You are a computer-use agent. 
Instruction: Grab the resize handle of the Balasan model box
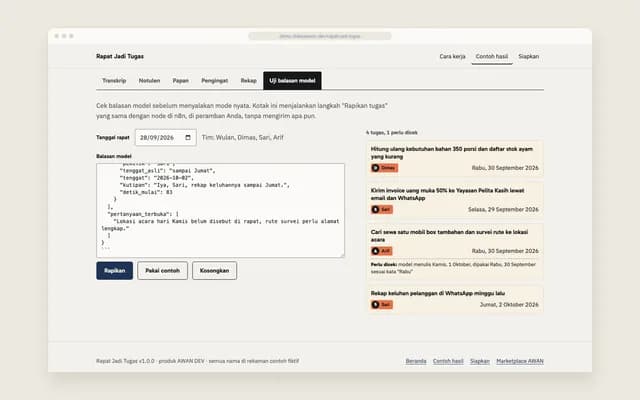(342, 256)
